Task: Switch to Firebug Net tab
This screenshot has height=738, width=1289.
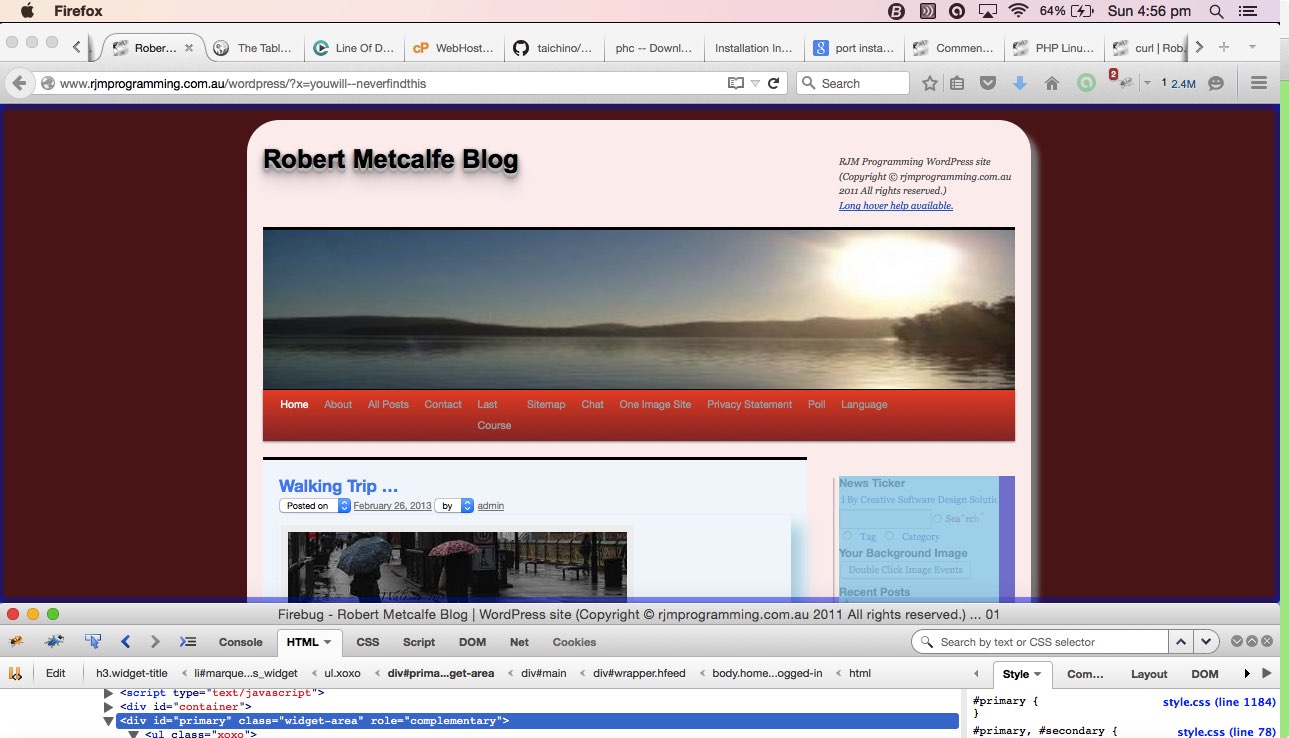Action: 519,642
